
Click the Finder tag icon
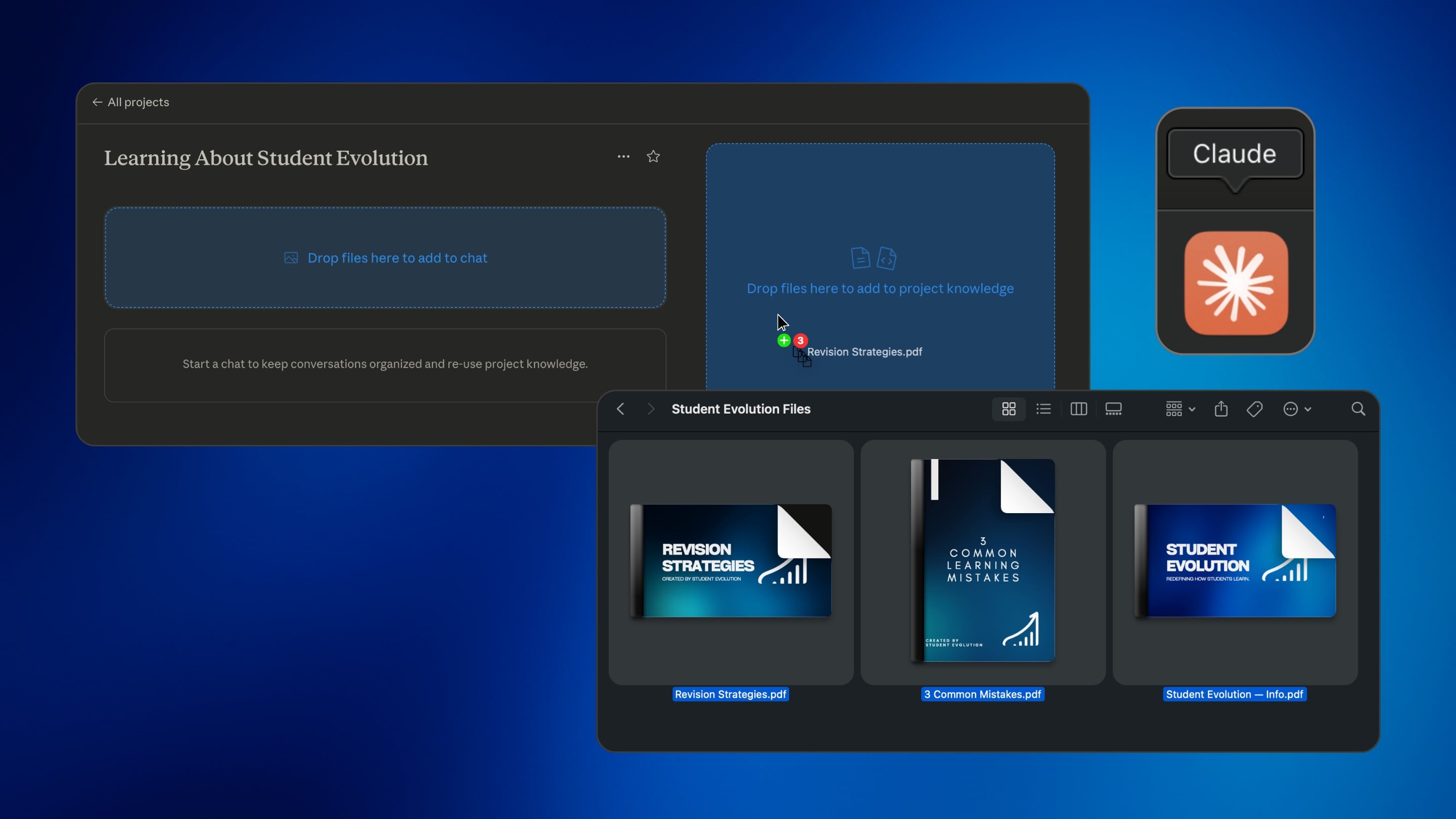click(1254, 408)
